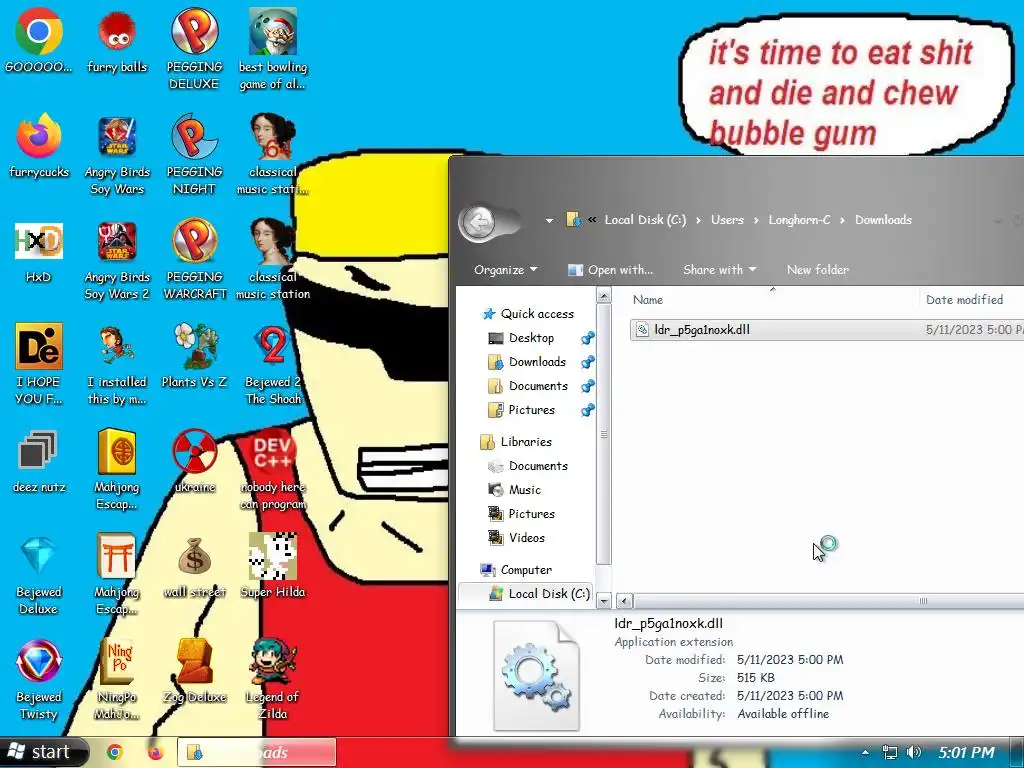The height and width of the screenshot is (768, 1024).
Task: Open the volume speaker tray icon
Action: coord(914,752)
